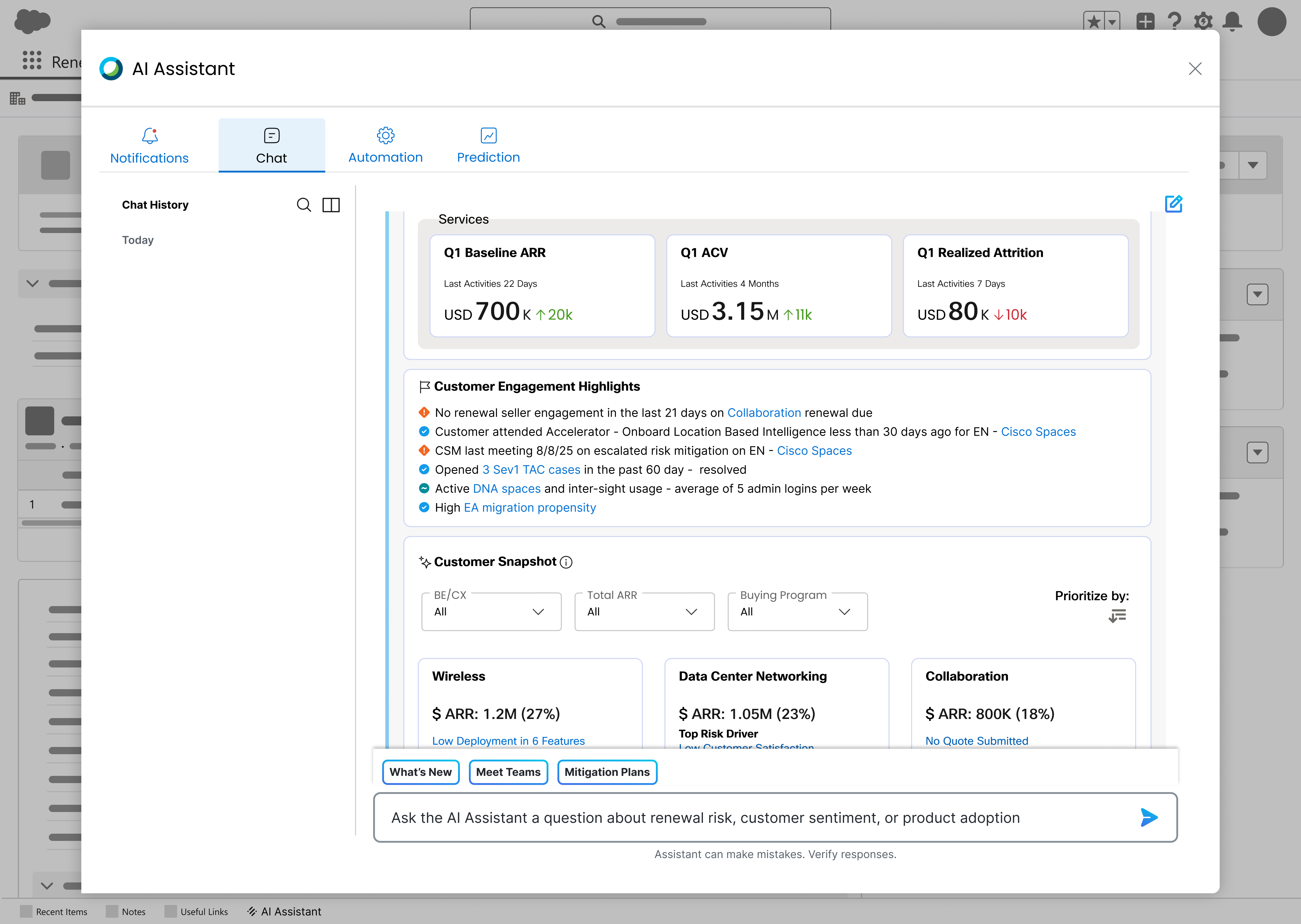Image resolution: width=1301 pixels, height=924 pixels.
Task: Open the Data Center Networking card title
Action: click(x=752, y=677)
